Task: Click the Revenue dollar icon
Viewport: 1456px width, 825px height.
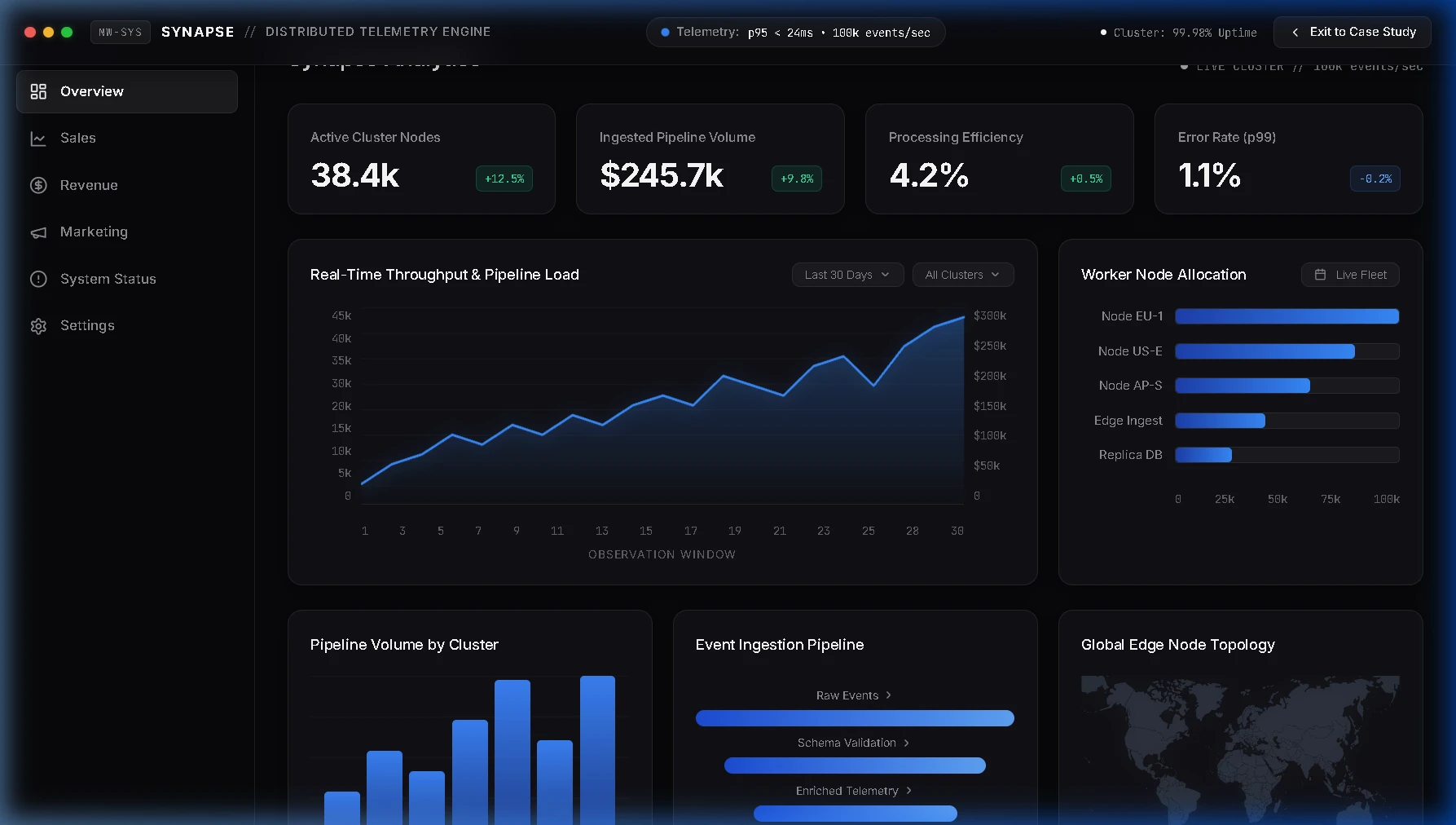Action: click(x=38, y=185)
